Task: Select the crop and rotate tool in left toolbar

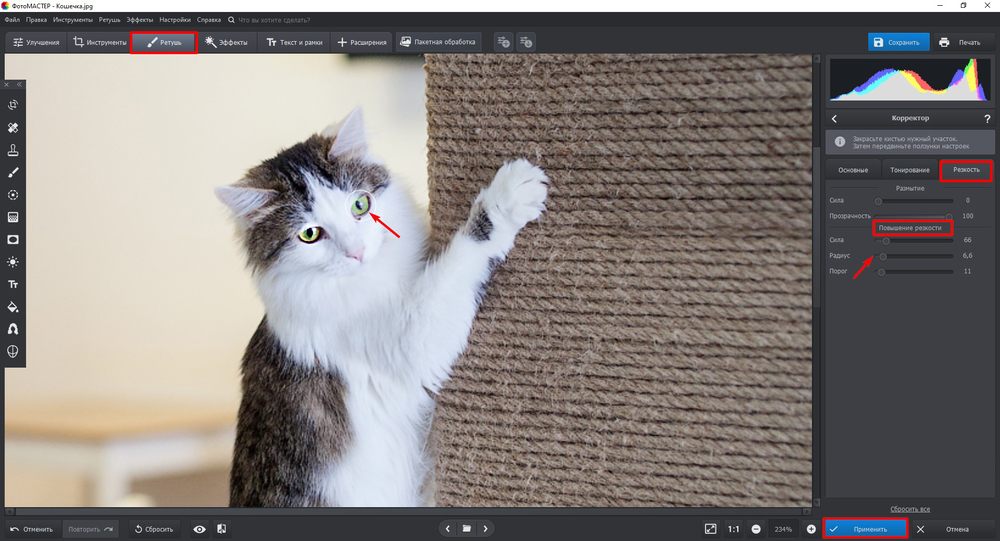Action: pos(13,105)
